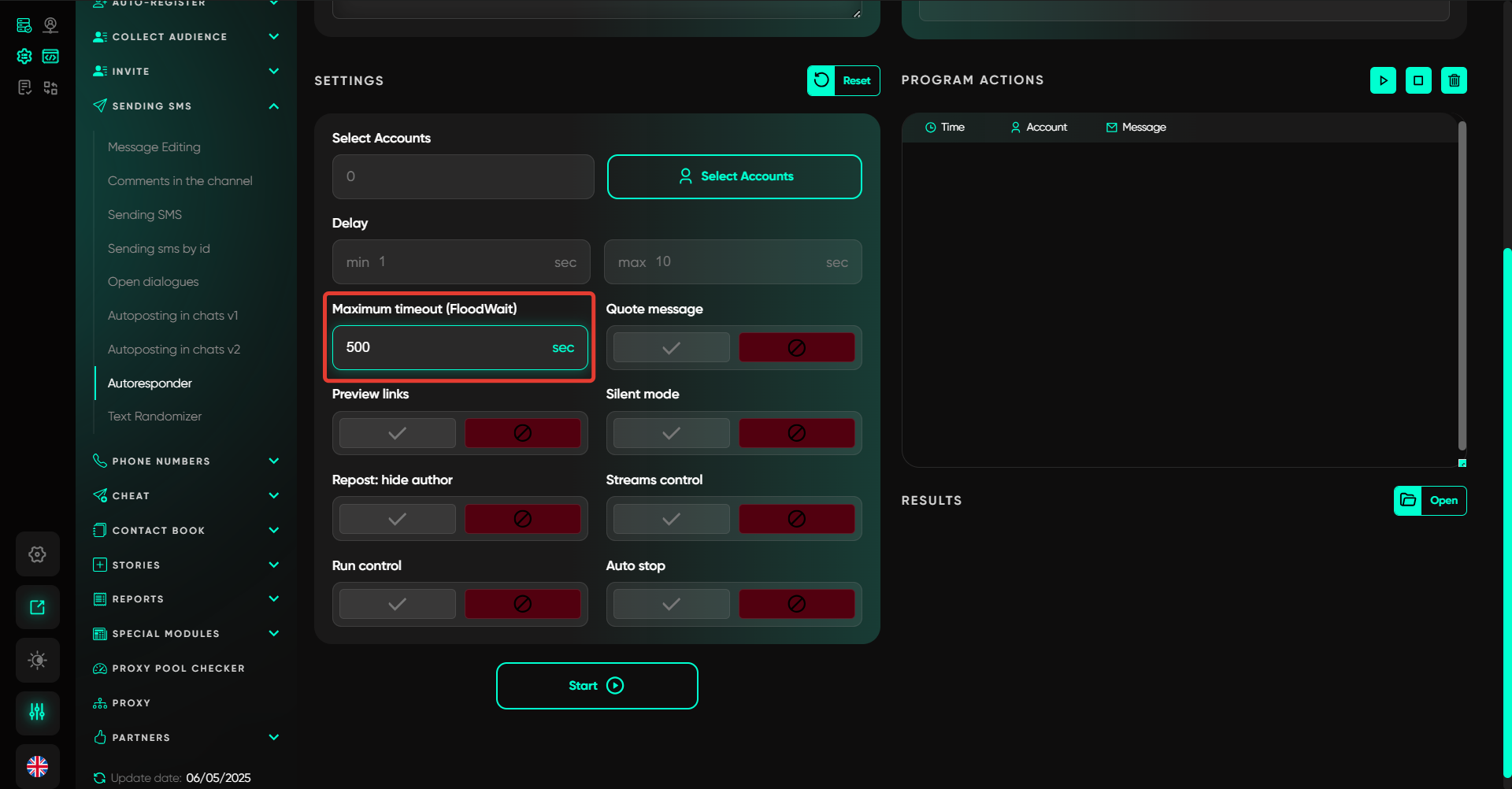Expand the Phone Numbers section
Image resolution: width=1512 pixels, height=789 pixels.
click(x=273, y=461)
